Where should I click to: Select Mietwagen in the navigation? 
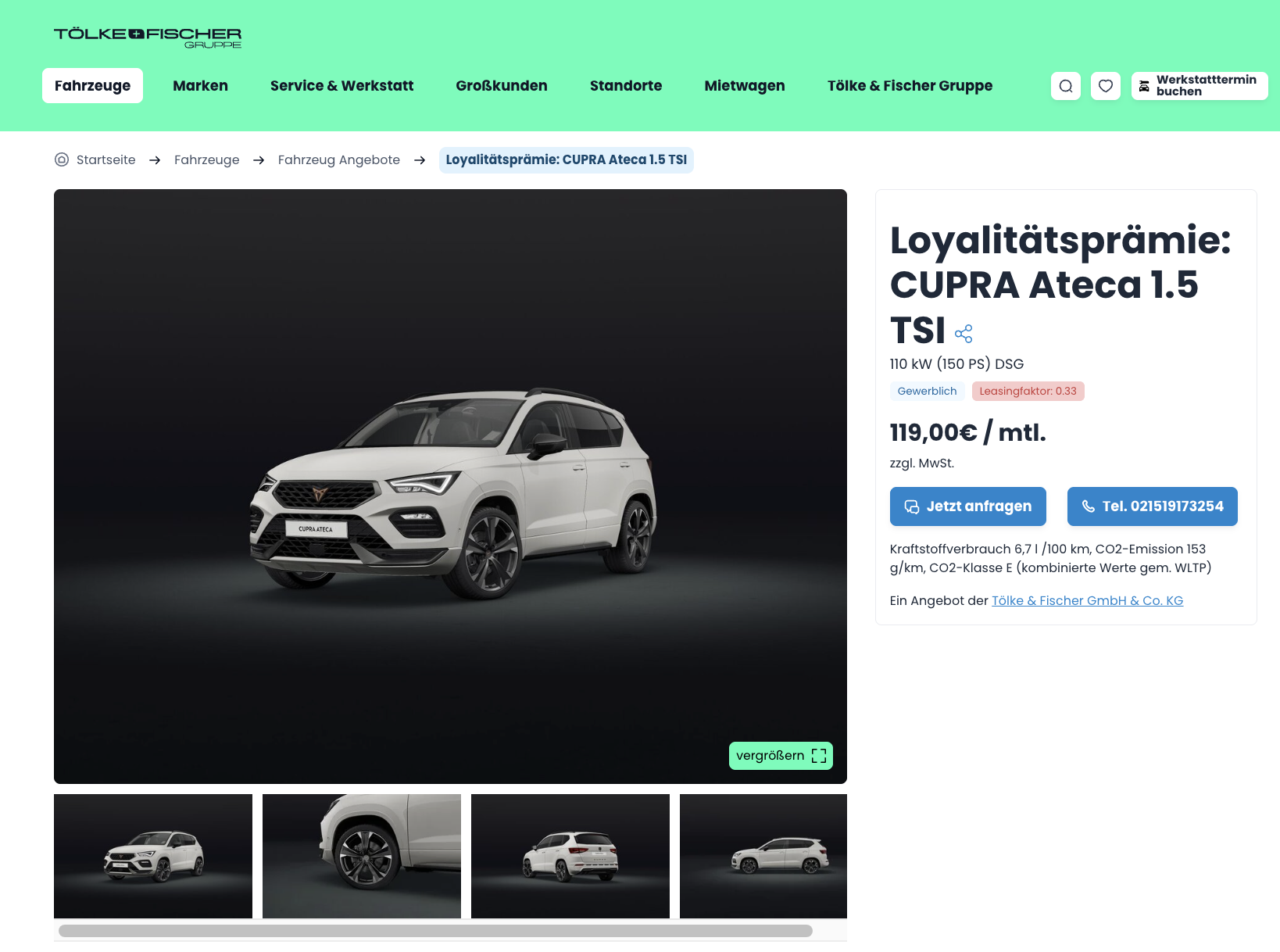tap(745, 86)
